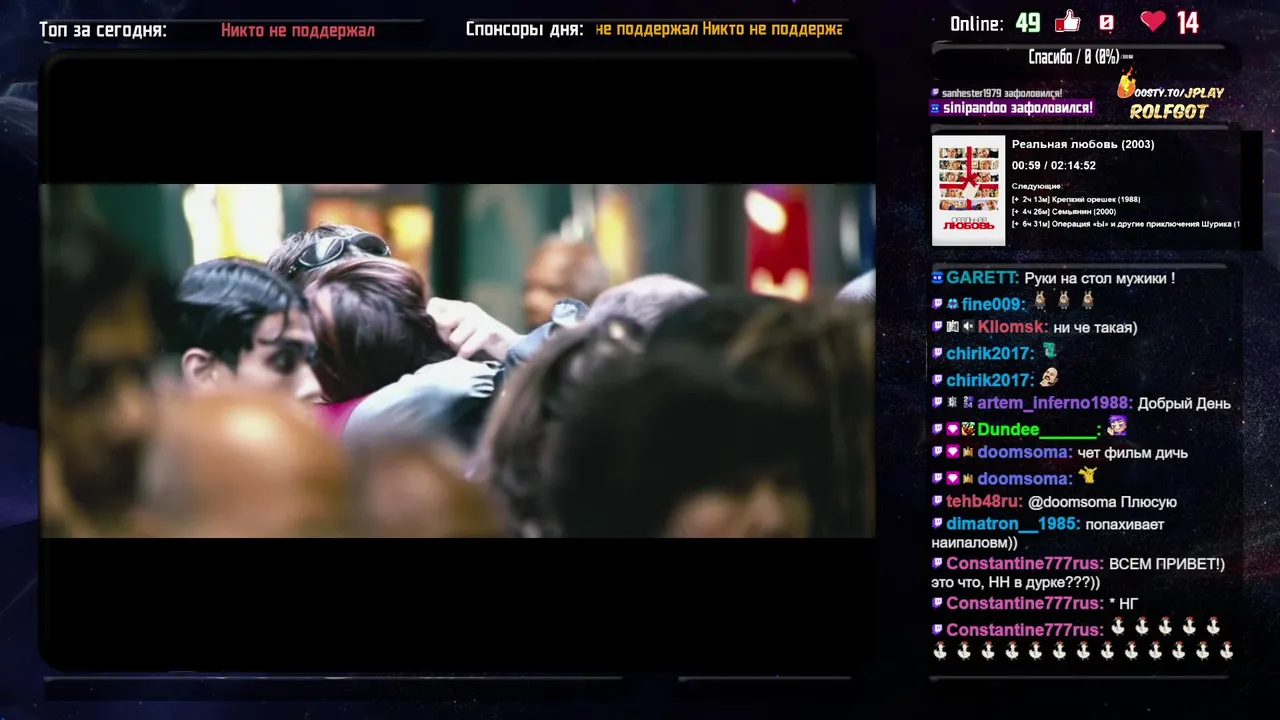Viewport: 1280px width, 720px height.
Task: Click the Kllomsk username
Action: point(1013,327)
